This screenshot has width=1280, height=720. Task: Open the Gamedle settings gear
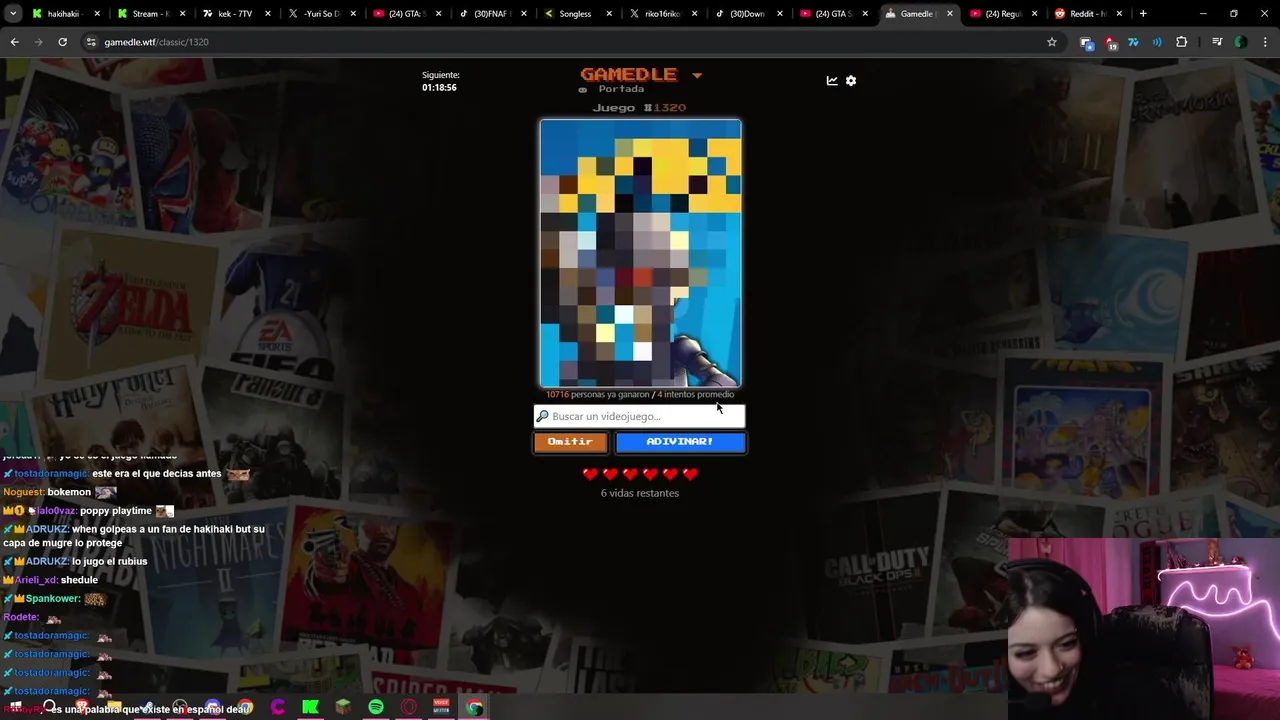(x=851, y=81)
